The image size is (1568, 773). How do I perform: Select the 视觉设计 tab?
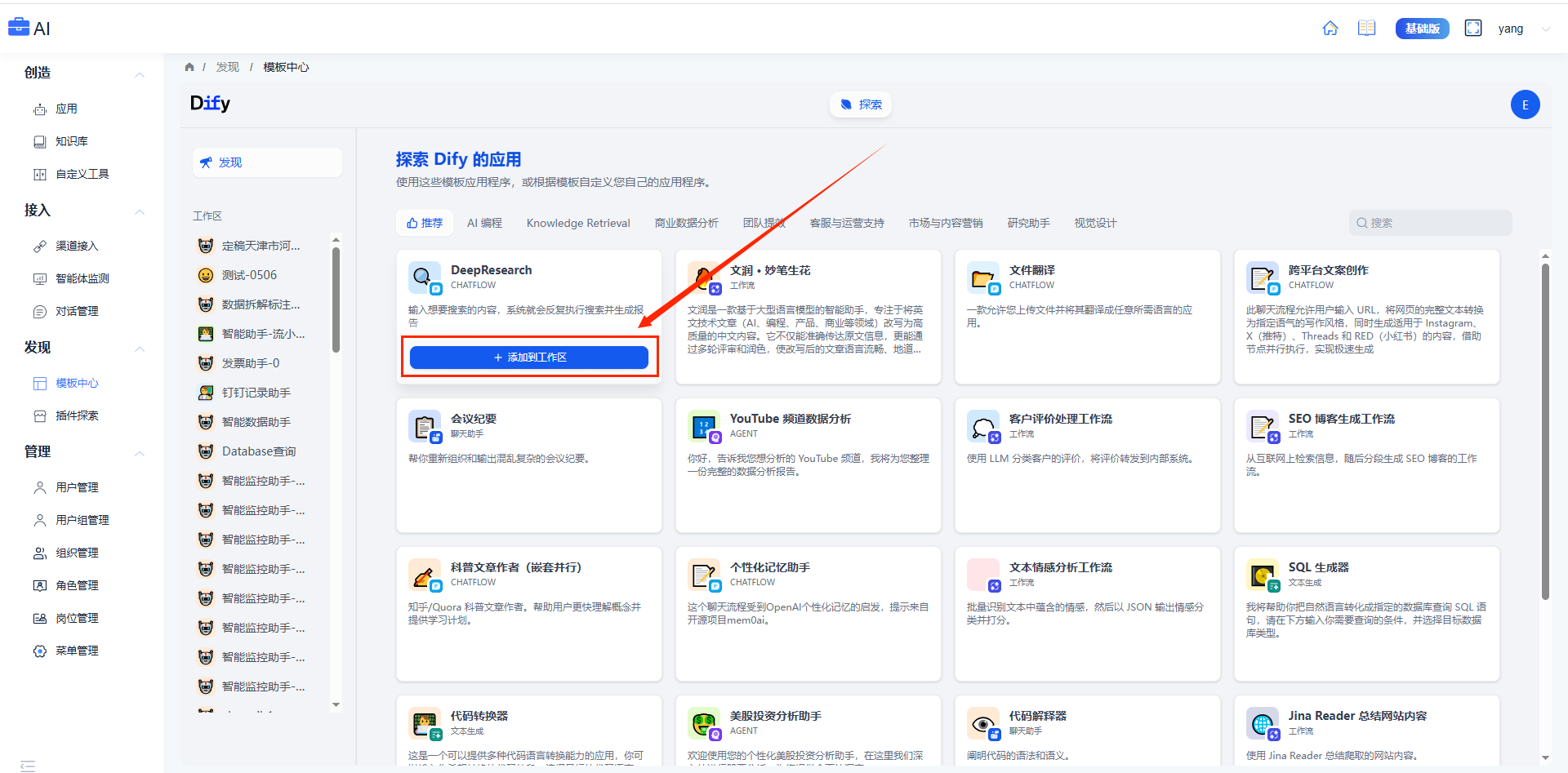tap(1095, 223)
